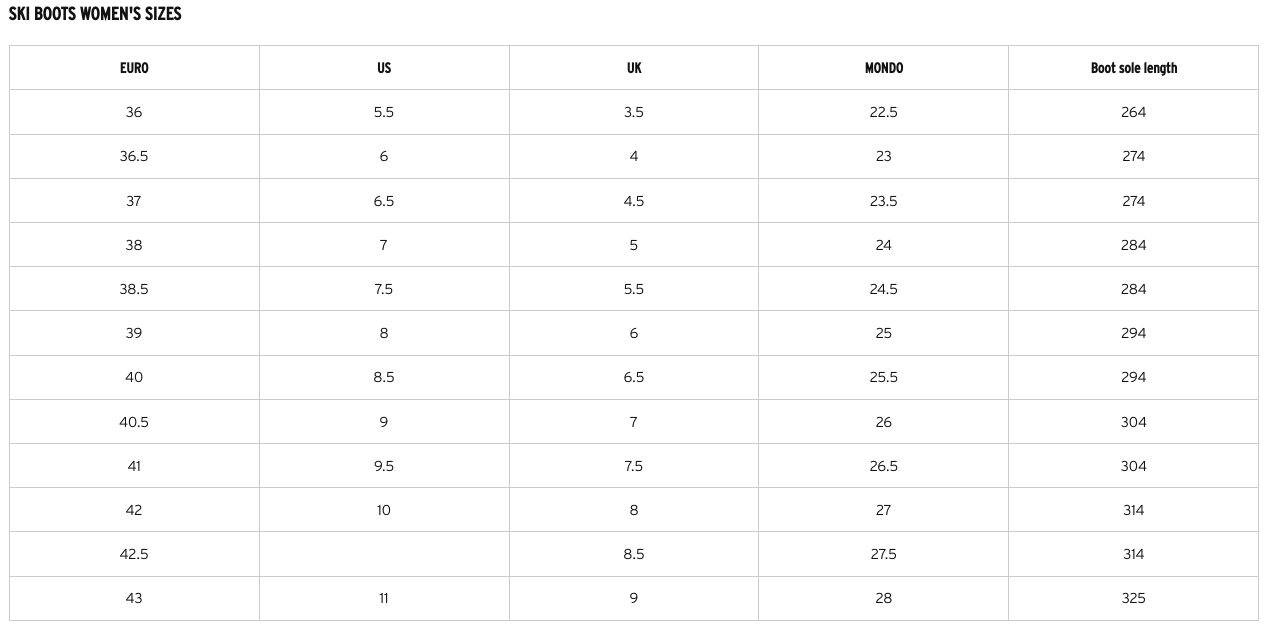This screenshot has width=1267, height=626.
Task: Click boot sole length 325 cell
Action: [x=1133, y=598]
